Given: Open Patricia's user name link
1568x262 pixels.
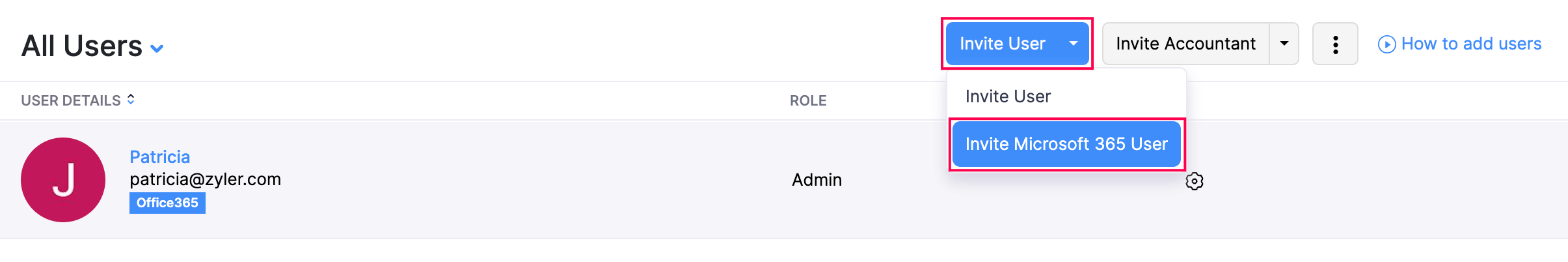Looking at the screenshot, I should pyautogui.click(x=159, y=157).
